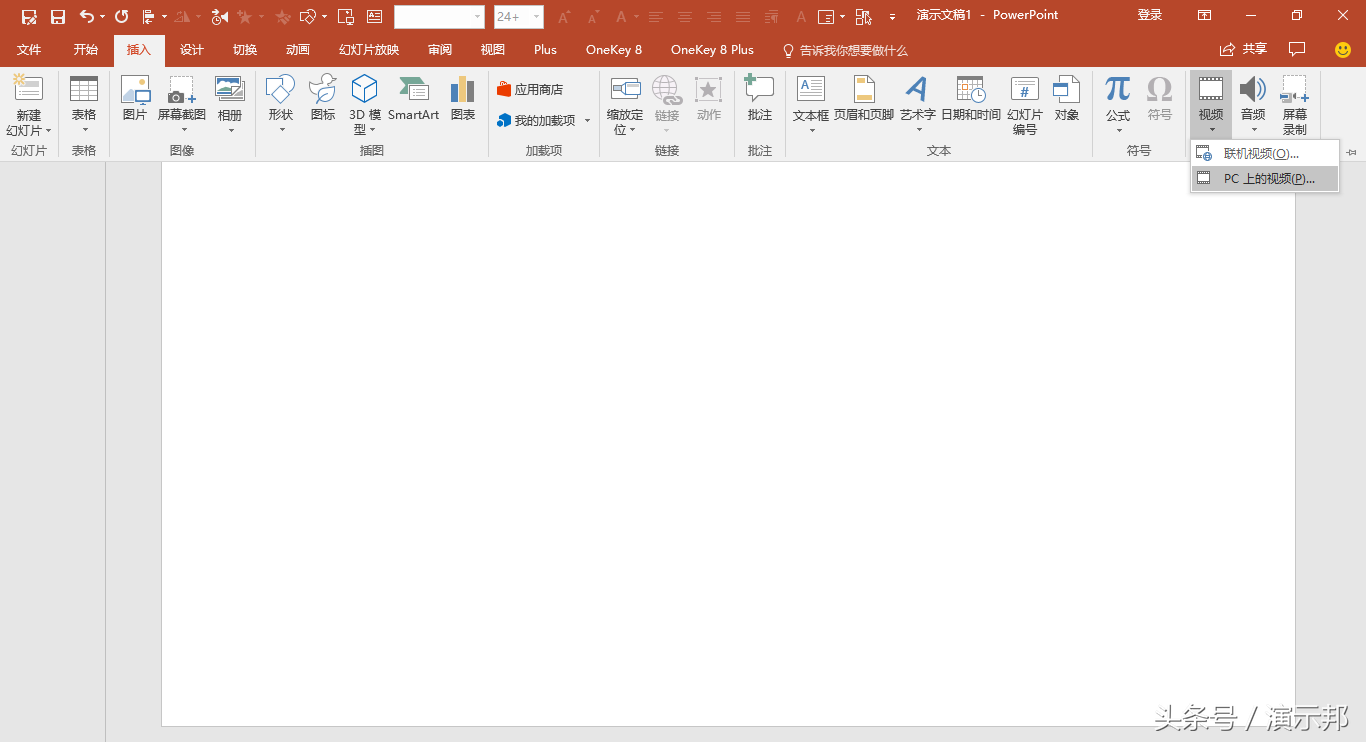Expand the New Slide (新建幻灯片) dropdown arrow

[48, 131]
